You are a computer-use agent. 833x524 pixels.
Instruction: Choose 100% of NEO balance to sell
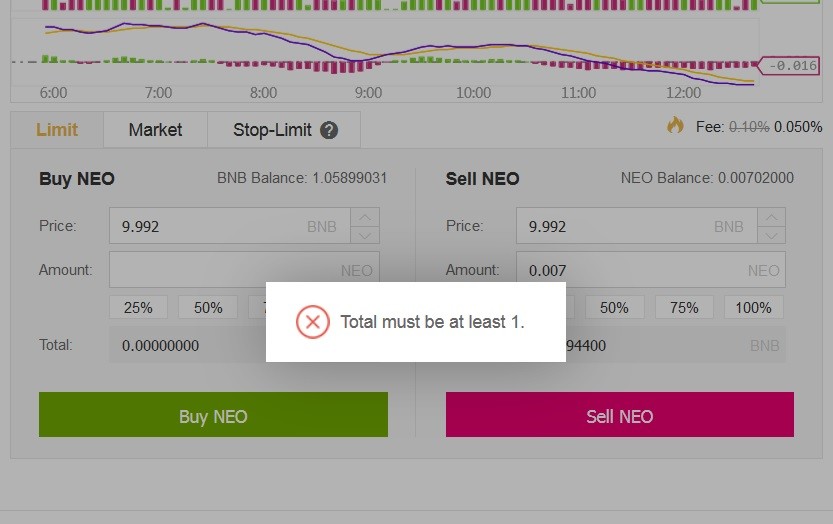(x=753, y=308)
